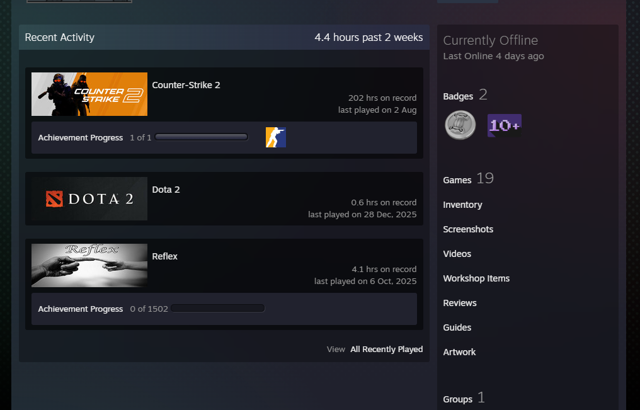Open the Dota 2 game banner
Screen dimensions: 640x410
[x=89, y=199]
